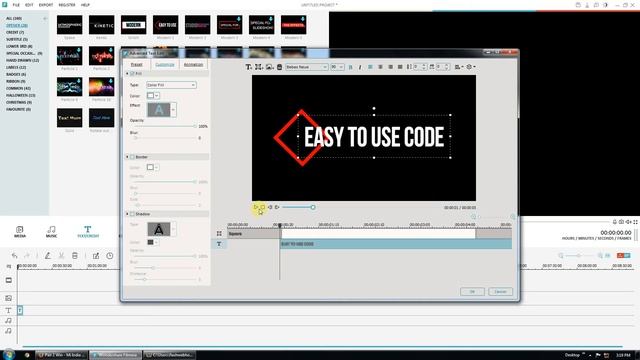Open the font size dropdown
The height and width of the screenshot is (360, 640).
click(x=337, y=67)
